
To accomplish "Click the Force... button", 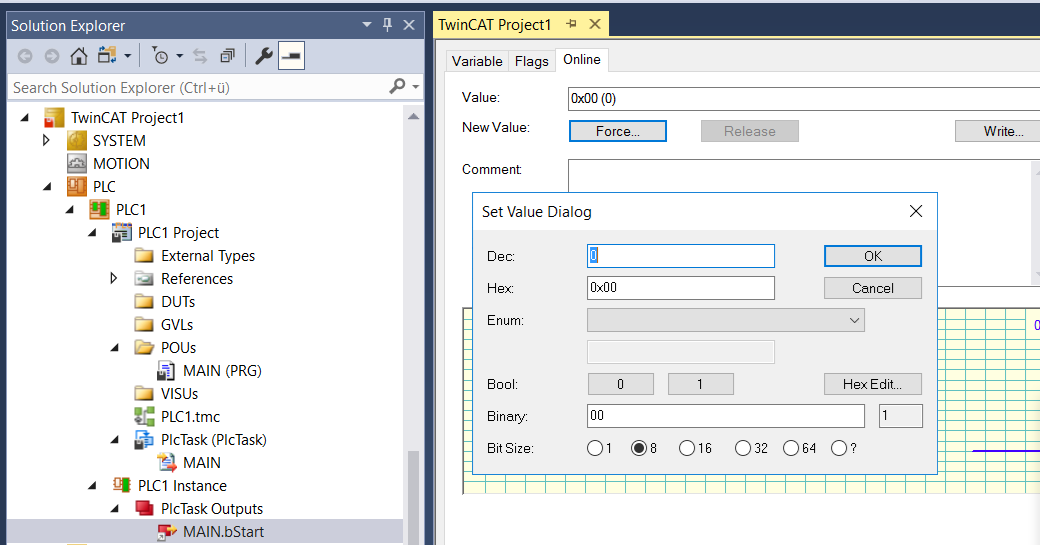I will tap(618, 131).
